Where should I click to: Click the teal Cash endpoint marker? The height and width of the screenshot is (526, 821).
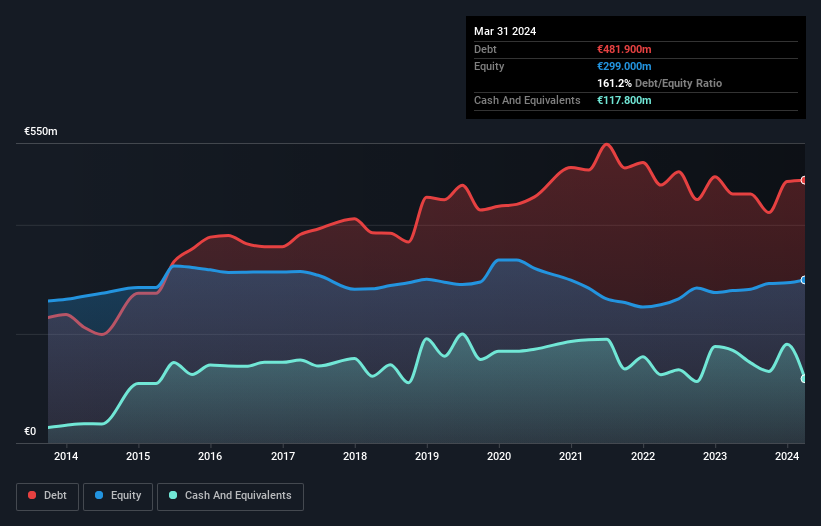click(804, 378)
